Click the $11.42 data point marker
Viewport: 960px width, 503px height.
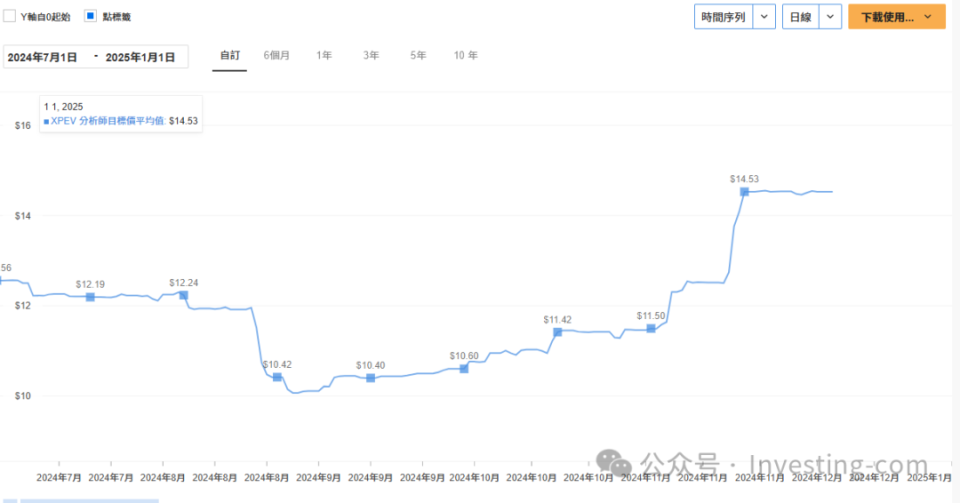(557, 332)
